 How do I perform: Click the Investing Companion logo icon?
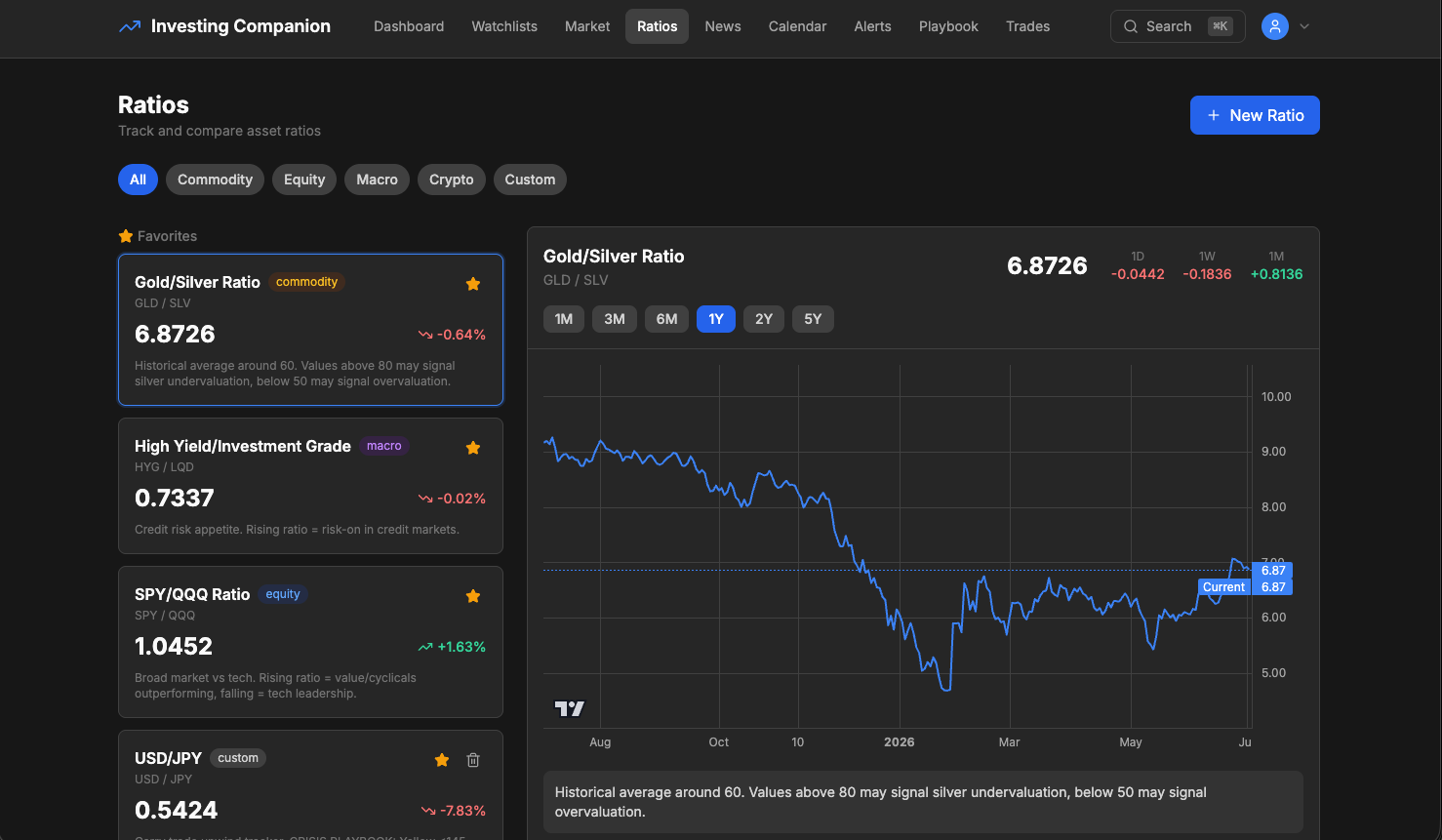click(130, 26)
